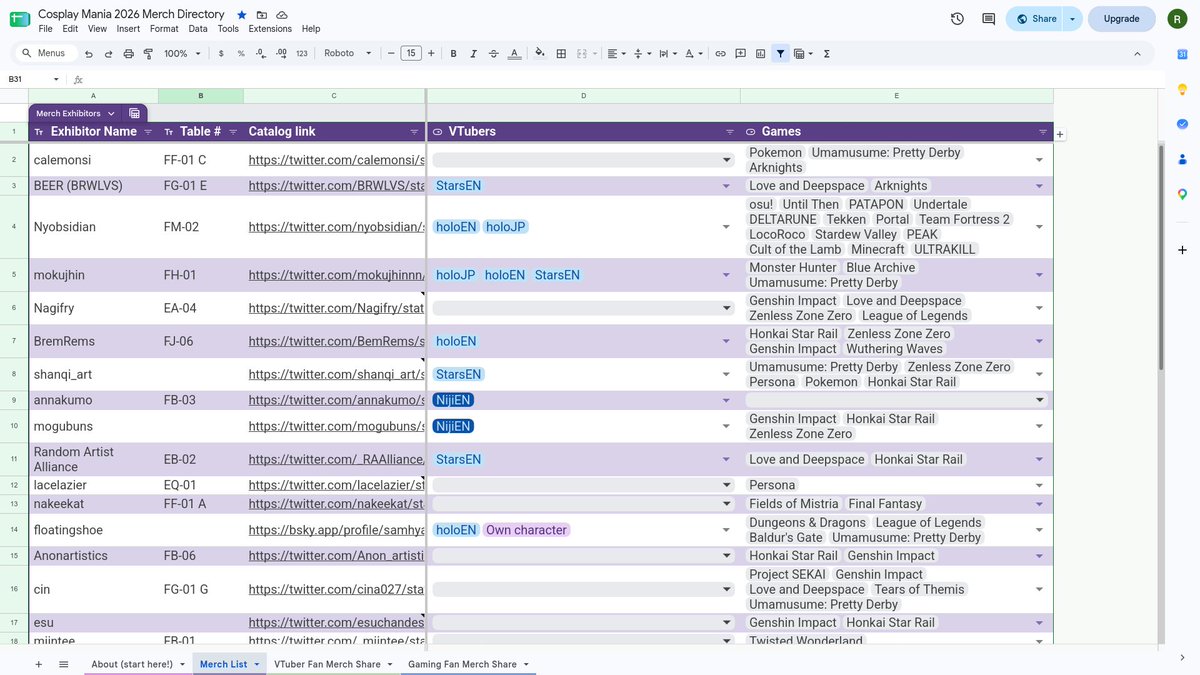Star the Cosplay Mania document
This screenshot has width=1200, height=675.
[x=242, y=15]
